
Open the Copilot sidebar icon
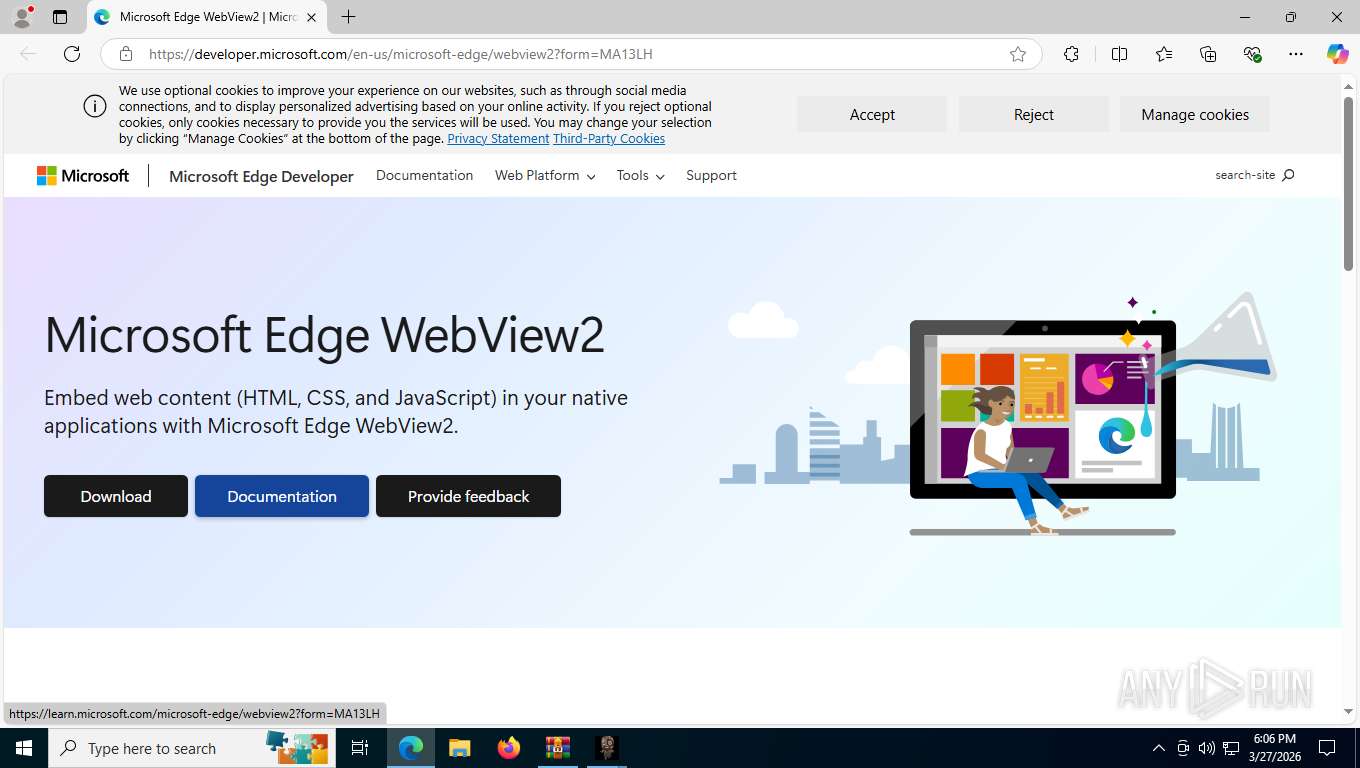click(x=1337, y=54)
